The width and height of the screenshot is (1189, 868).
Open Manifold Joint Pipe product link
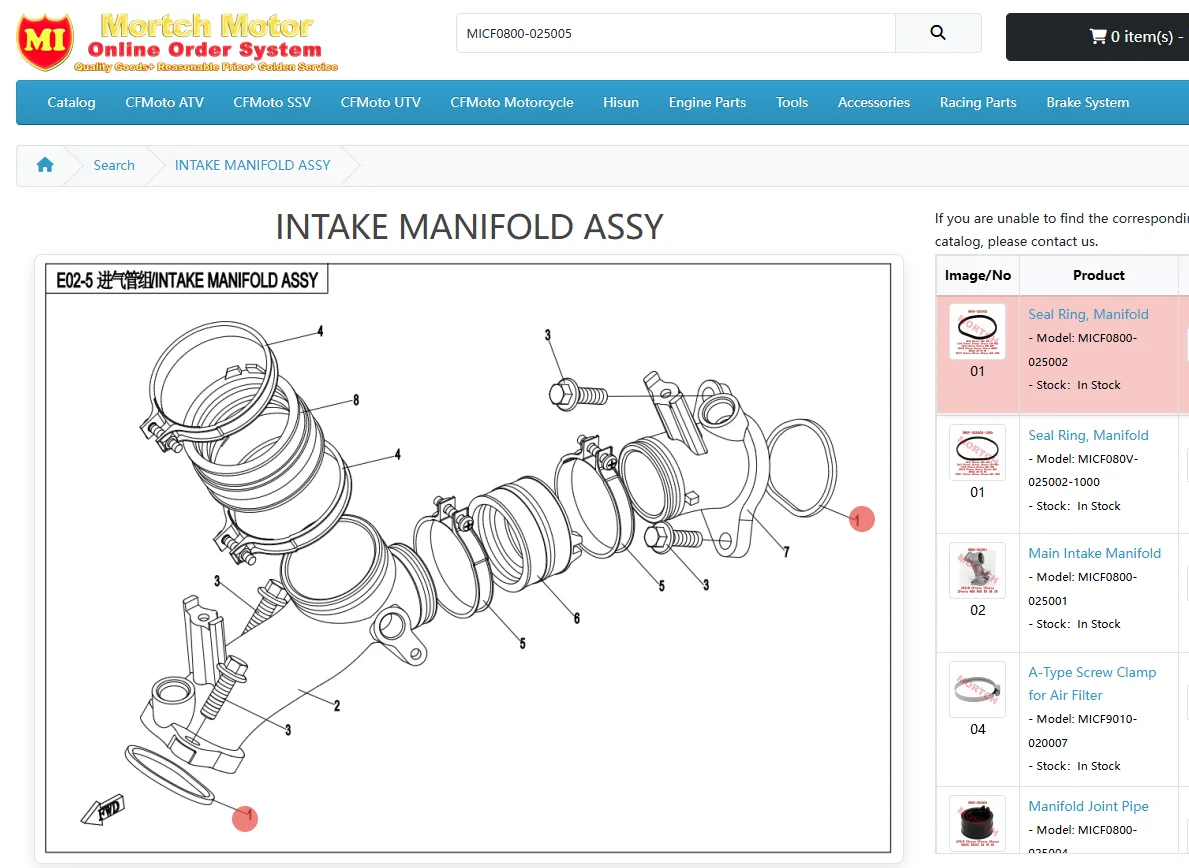pos(1088,806)
